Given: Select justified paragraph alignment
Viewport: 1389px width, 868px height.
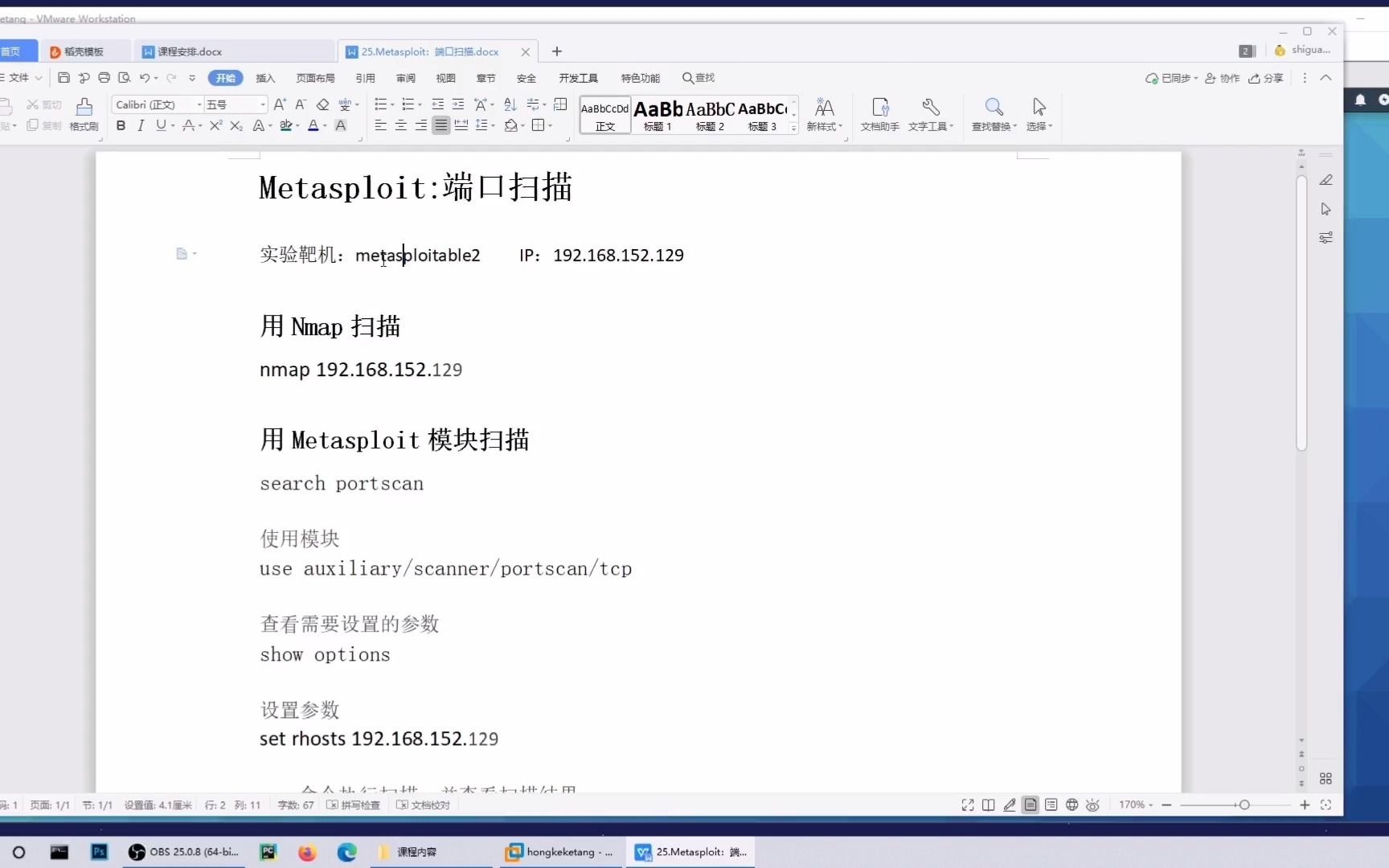Looking at the screenshot, I should coord(441,125).
